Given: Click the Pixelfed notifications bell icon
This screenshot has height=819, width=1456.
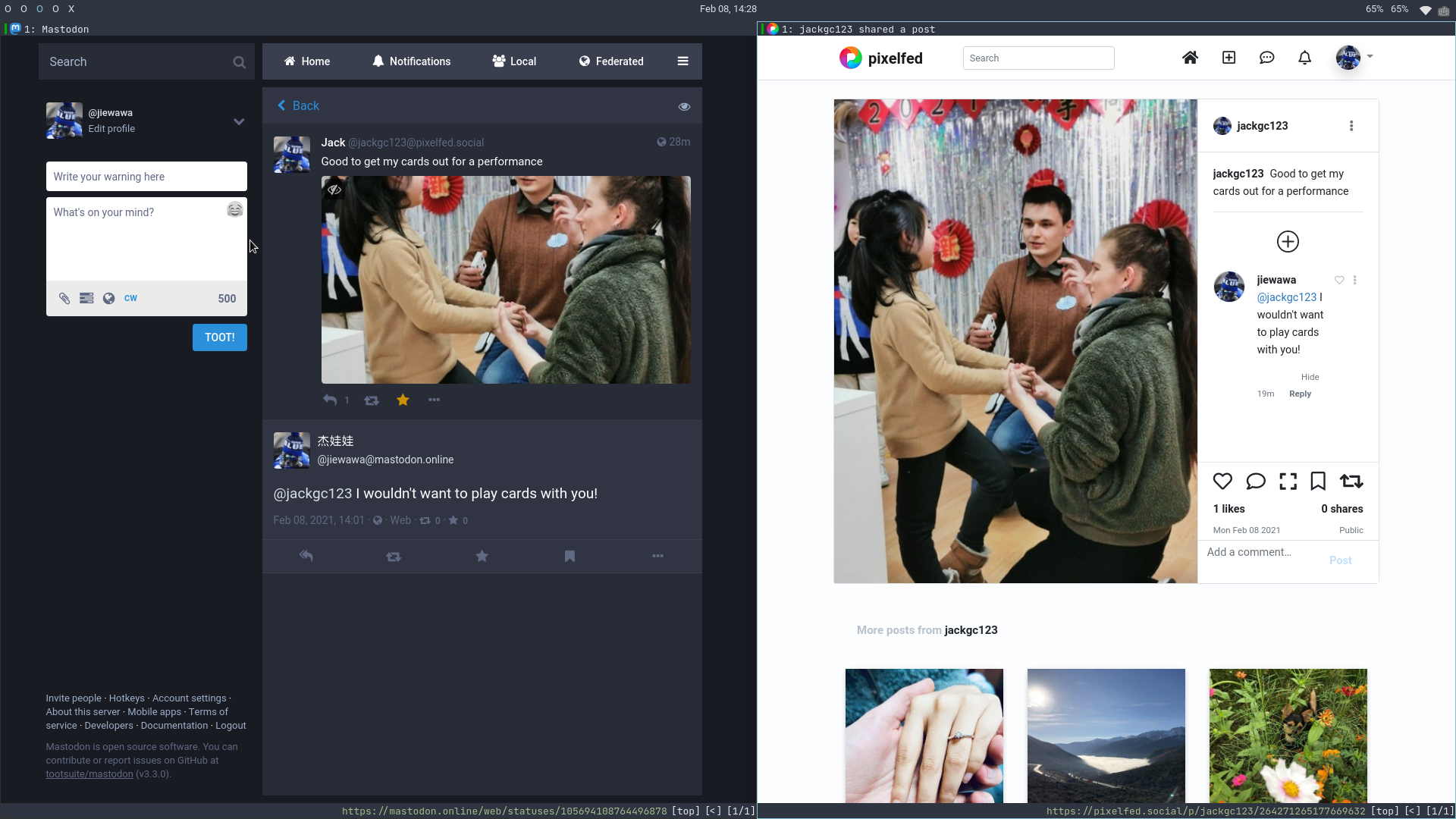Looking at the screenshot, I should [x=1303, y=57].
